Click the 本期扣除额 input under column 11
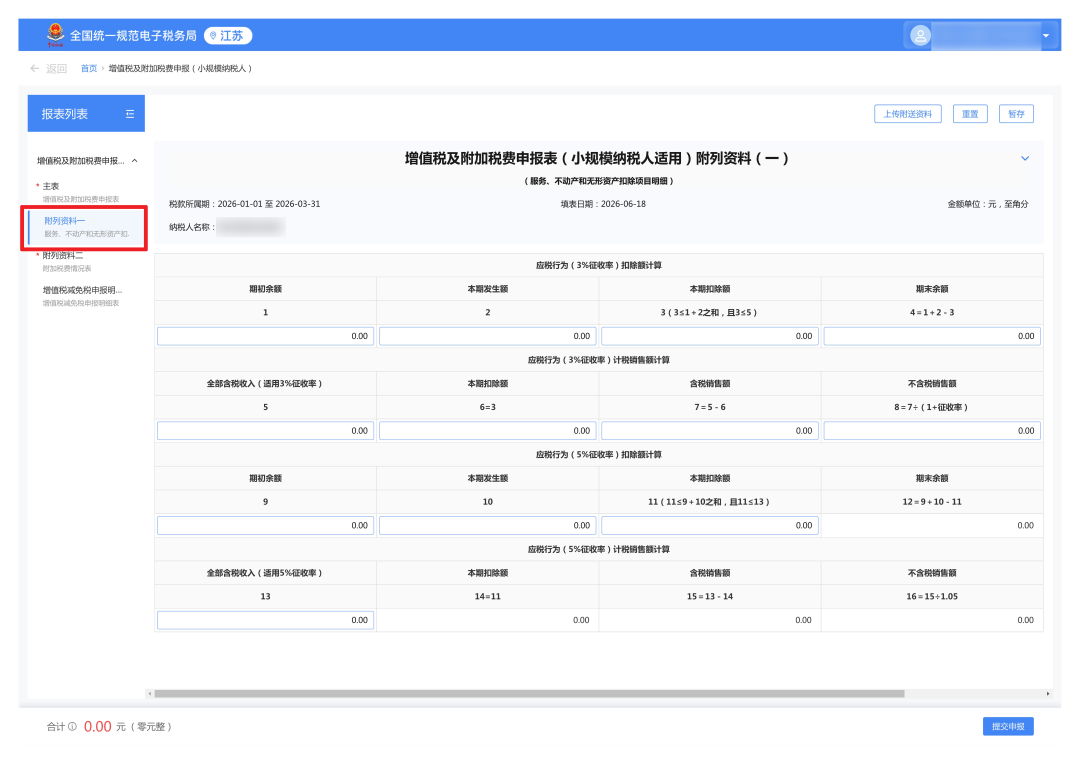Screen dimensions: 1080x764 pyautogui.click(x=709, y=525)
